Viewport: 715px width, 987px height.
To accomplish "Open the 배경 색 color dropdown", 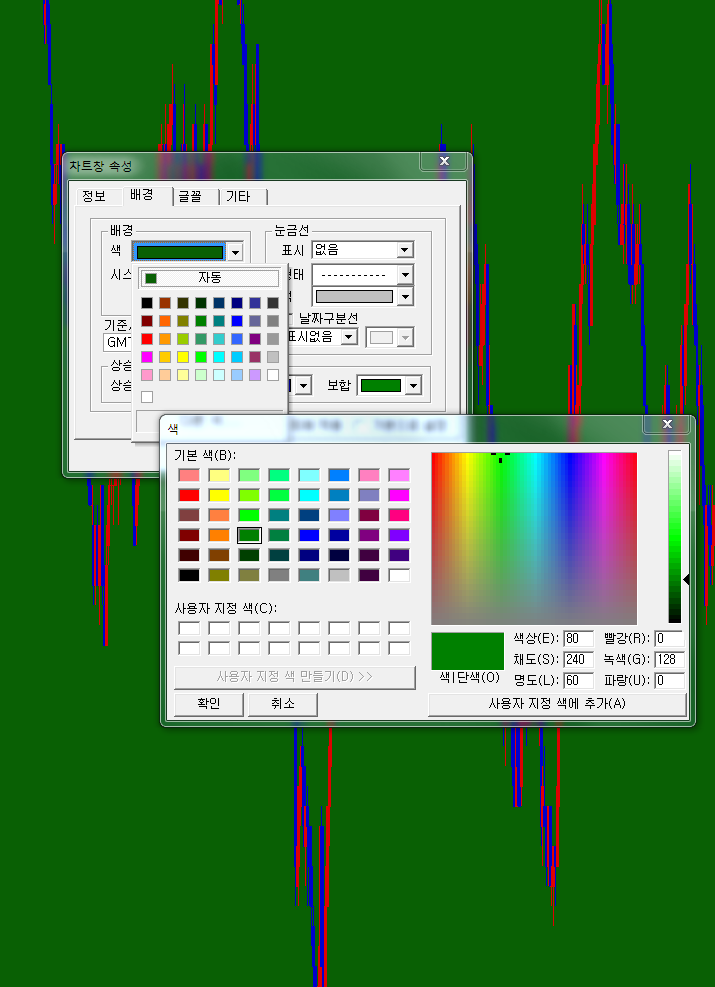I will pos(234,252).
